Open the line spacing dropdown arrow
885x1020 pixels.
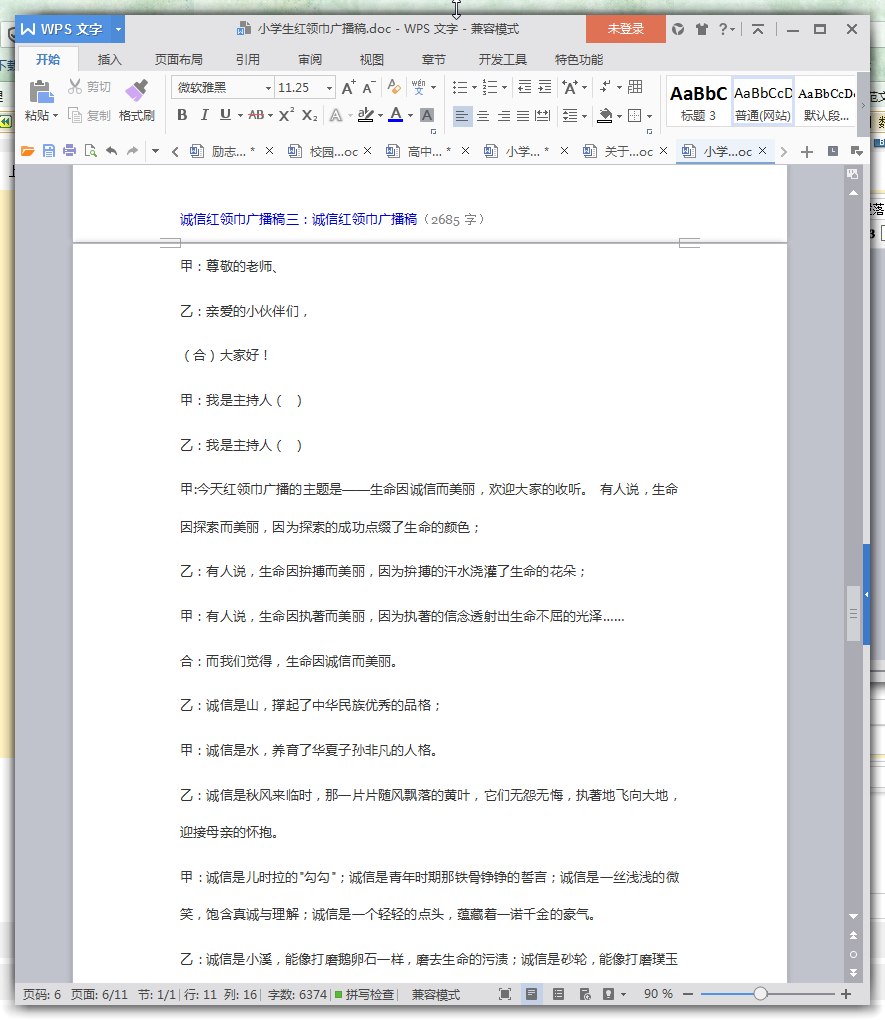tap(584, 116)
